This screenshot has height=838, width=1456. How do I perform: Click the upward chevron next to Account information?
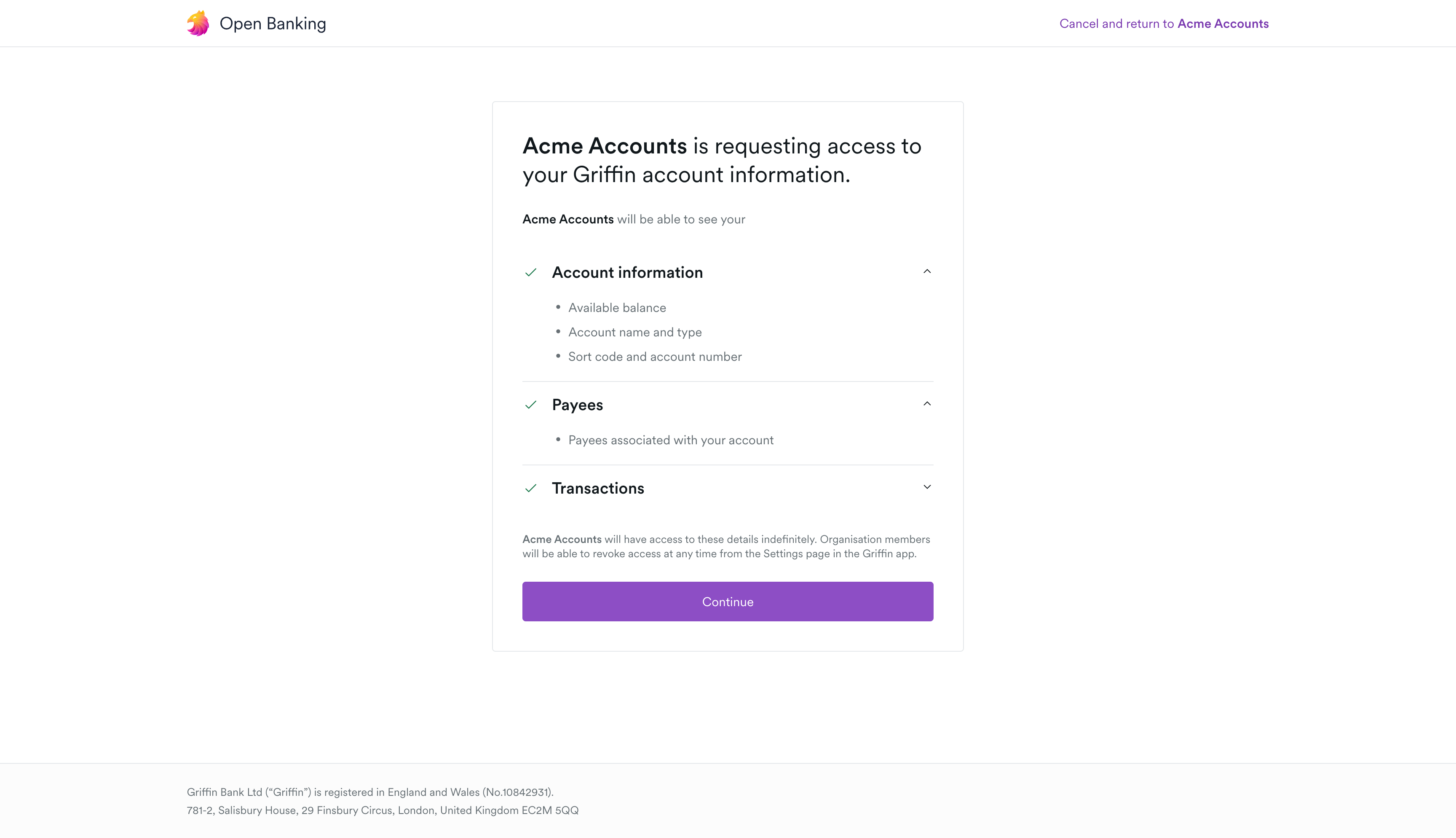click(927, 271)
